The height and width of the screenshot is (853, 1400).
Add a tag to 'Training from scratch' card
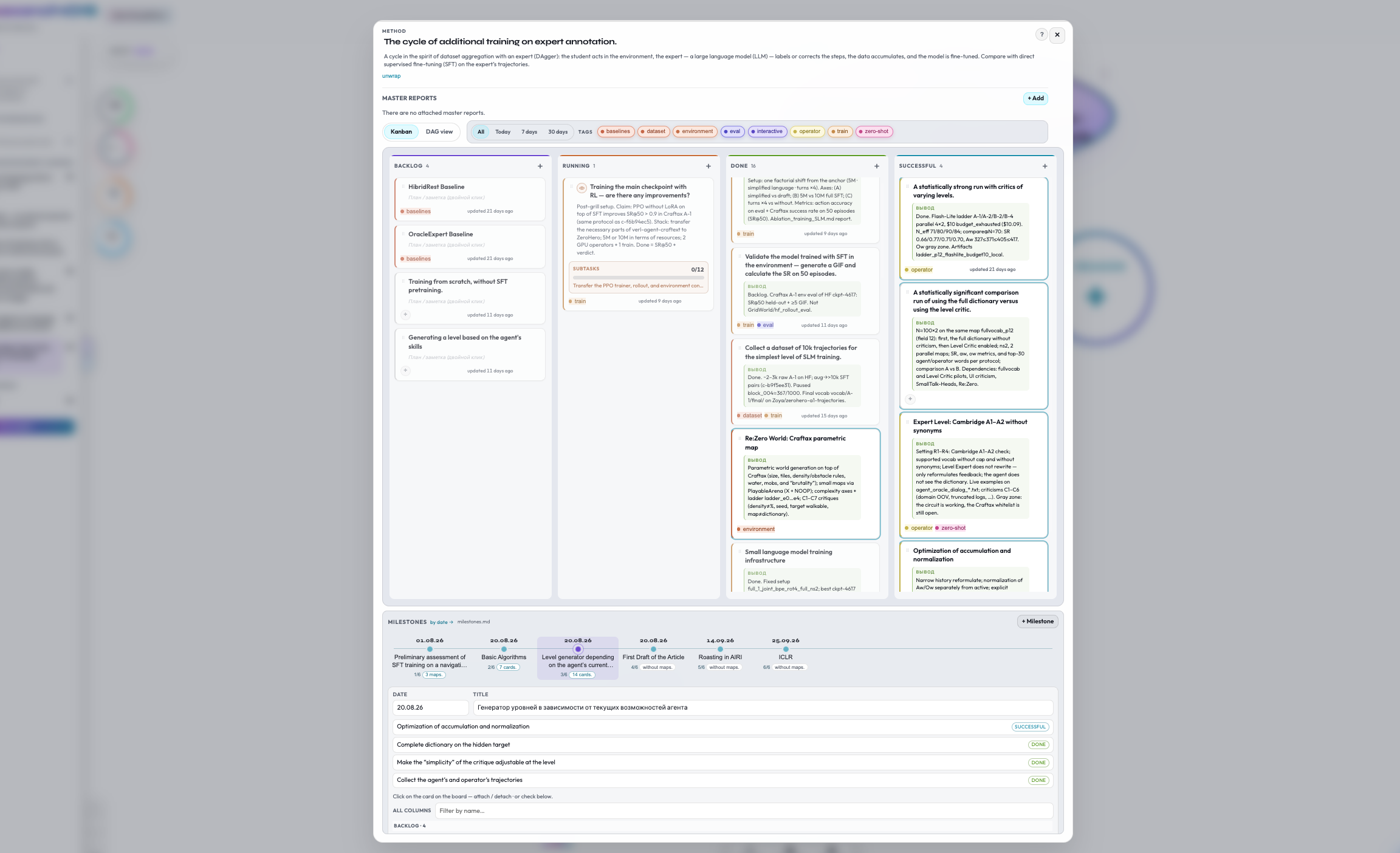click(405, 315)
